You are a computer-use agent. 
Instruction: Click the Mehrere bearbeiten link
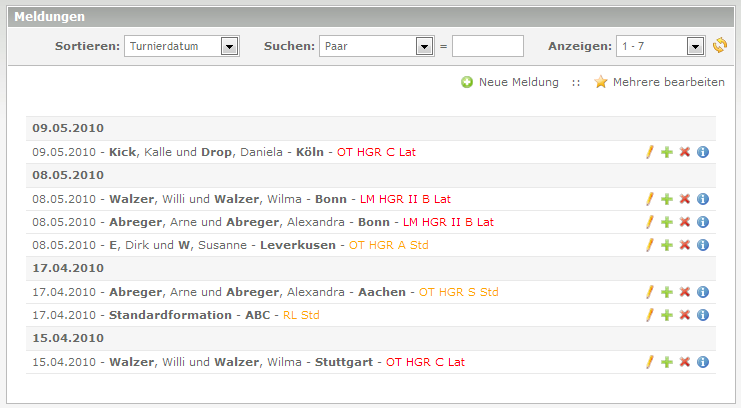(x=668, y=82)
